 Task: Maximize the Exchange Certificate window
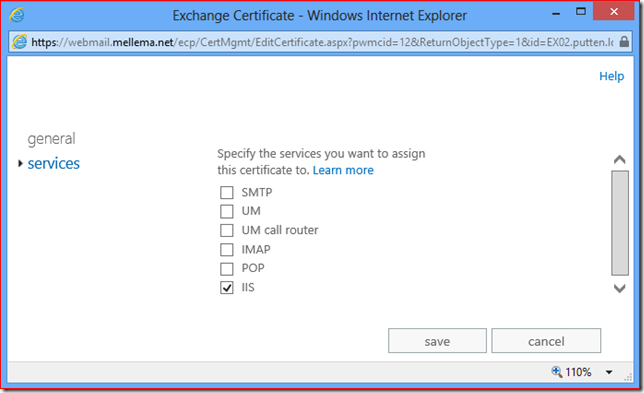(581, 12)
